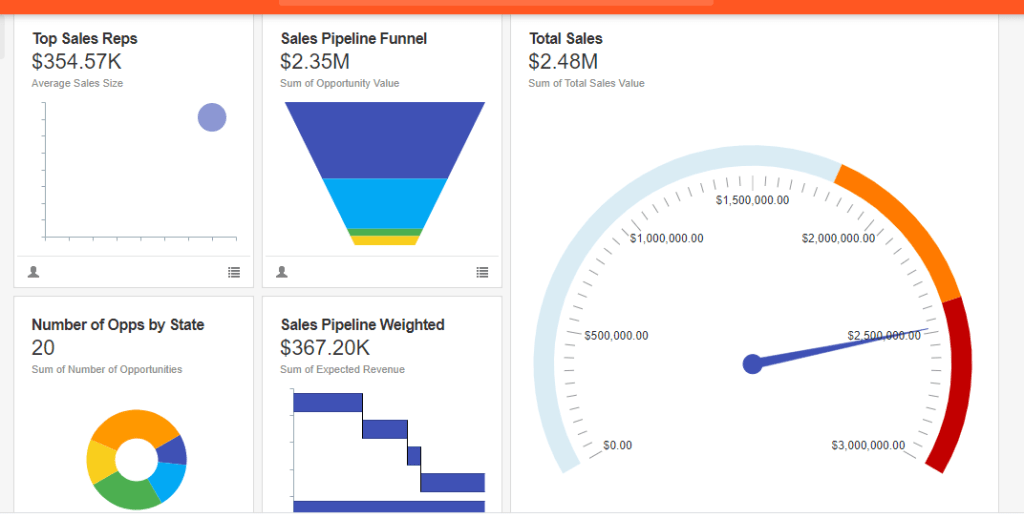This screenshot has width=1024, height=518.
Task: Select the green slice of the donut chart
Action: coord(126,491)
